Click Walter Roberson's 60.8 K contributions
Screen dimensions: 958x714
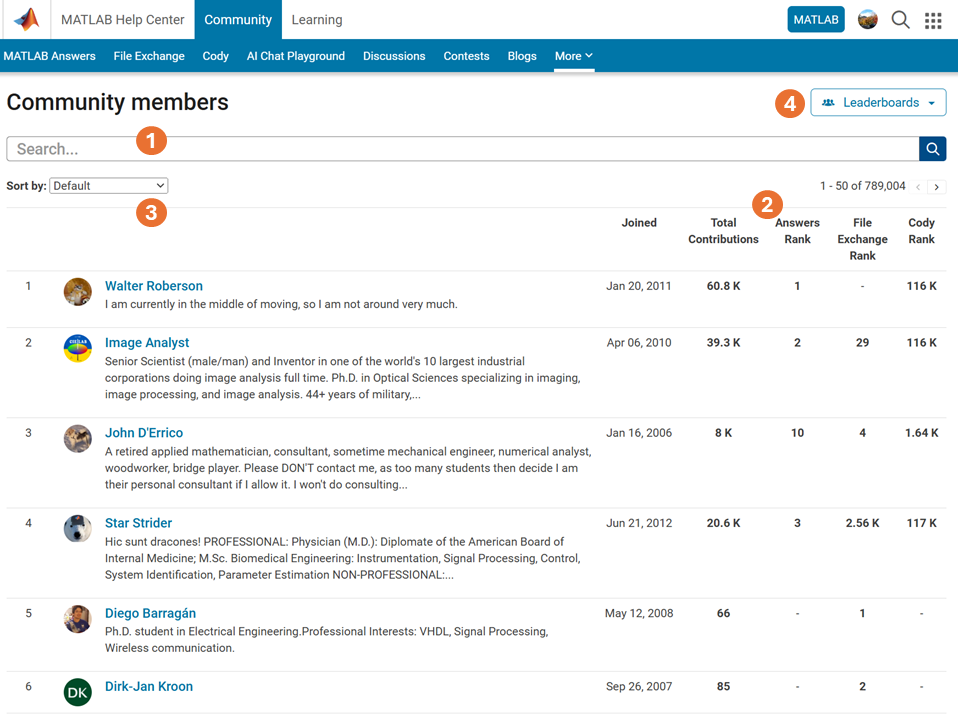tap(723, 286)
